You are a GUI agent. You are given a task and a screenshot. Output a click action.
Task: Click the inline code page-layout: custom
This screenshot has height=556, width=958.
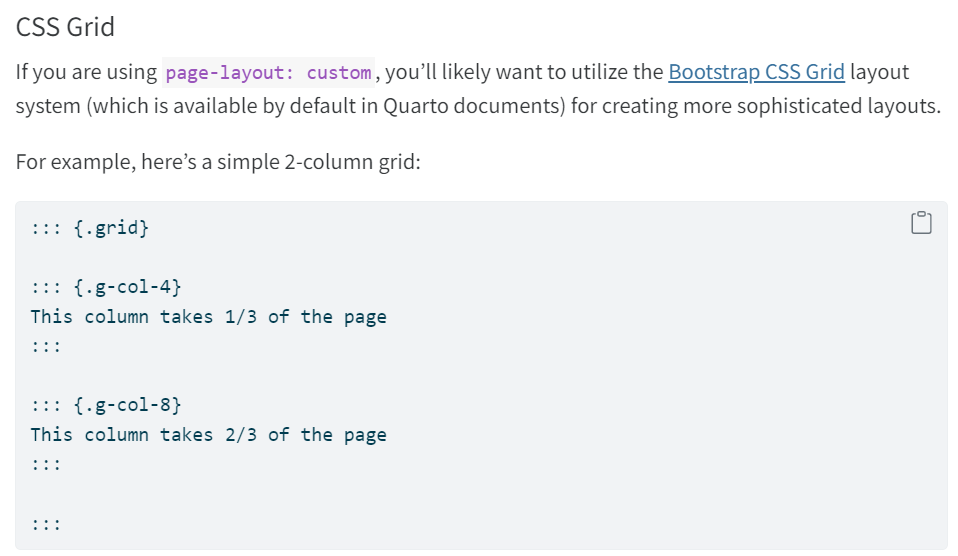[268, 73]
